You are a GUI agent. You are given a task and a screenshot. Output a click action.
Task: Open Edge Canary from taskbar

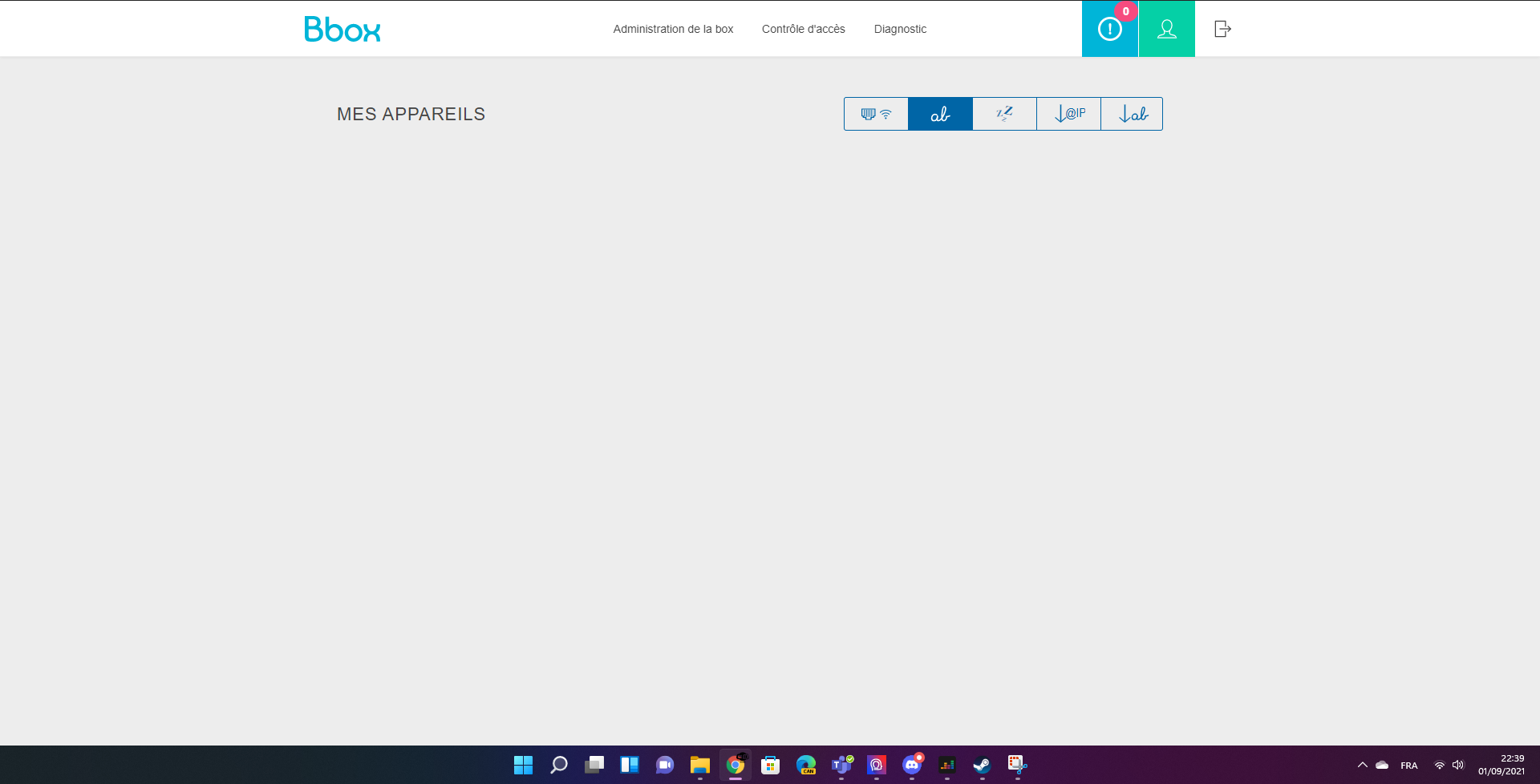coord(806,765)
